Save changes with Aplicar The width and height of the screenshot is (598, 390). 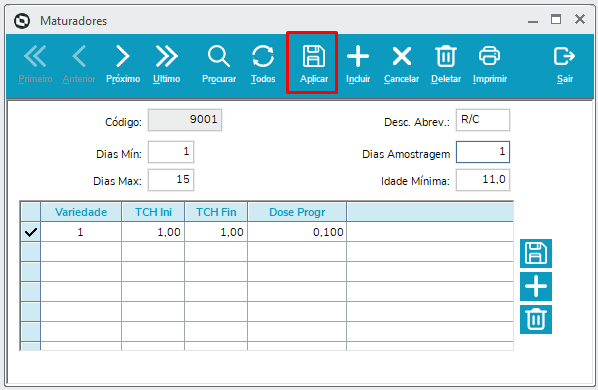[313, 64]
